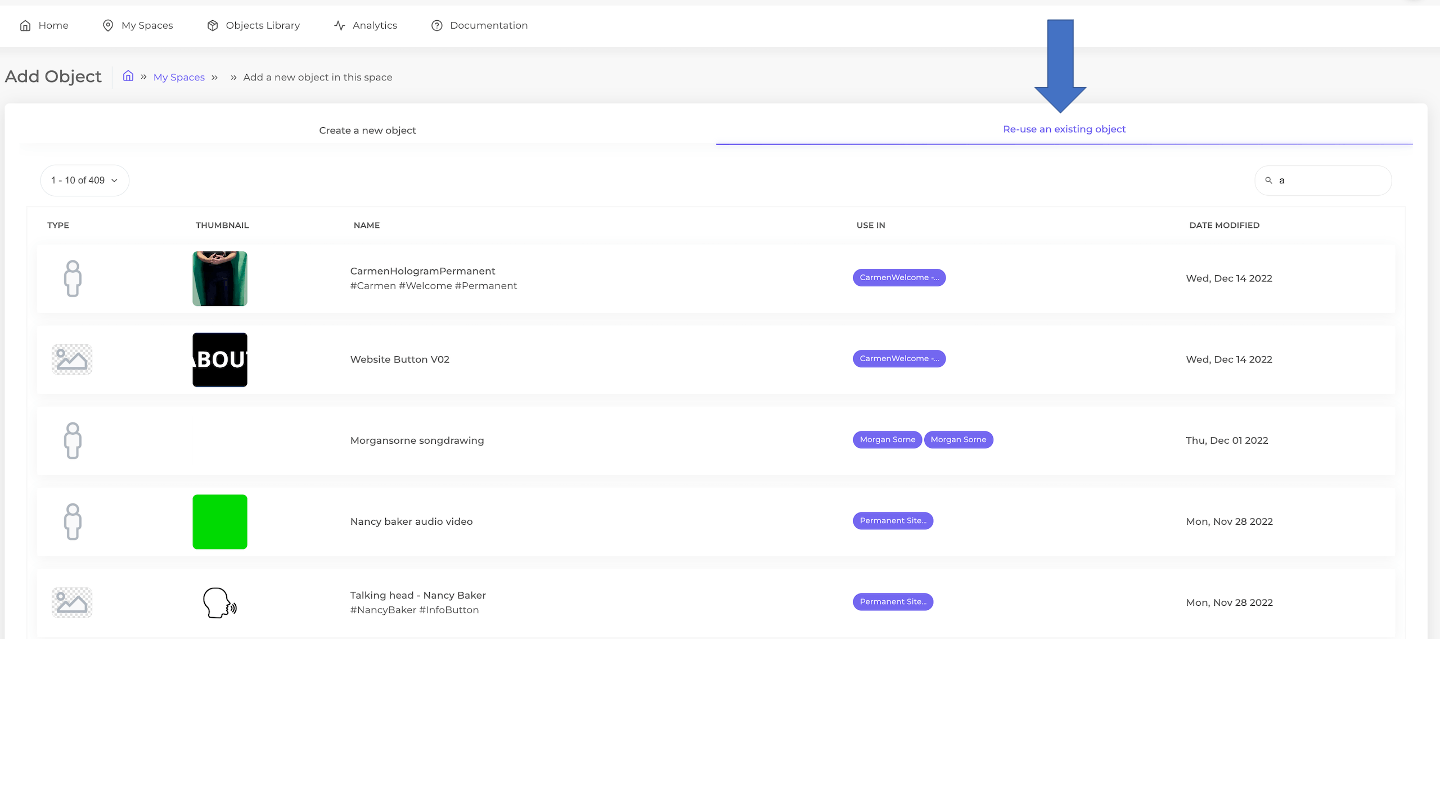The width and height of the screenshot is (1440, 810).
Task: Click the Home house icon in top nav
Action: pos(26,26)
